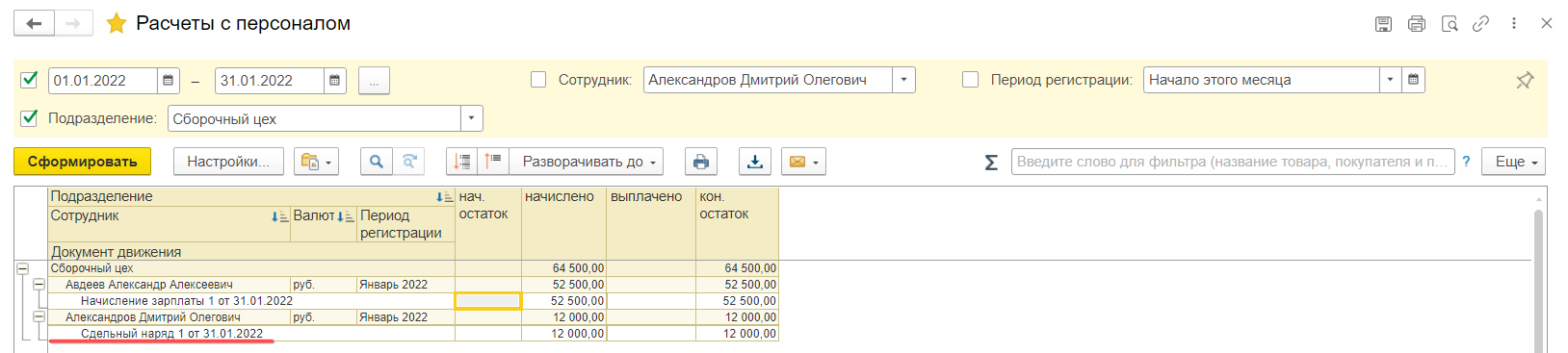Click the start date field 01.01.2022

102,80
